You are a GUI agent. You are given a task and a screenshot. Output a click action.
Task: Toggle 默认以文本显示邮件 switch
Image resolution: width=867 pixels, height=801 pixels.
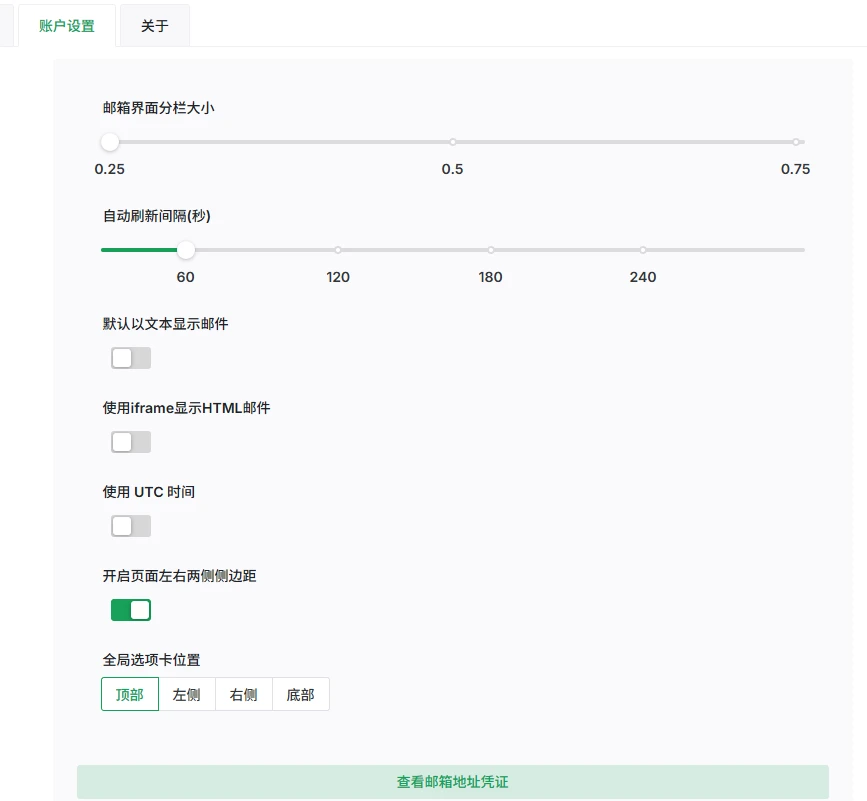[131, 358]
